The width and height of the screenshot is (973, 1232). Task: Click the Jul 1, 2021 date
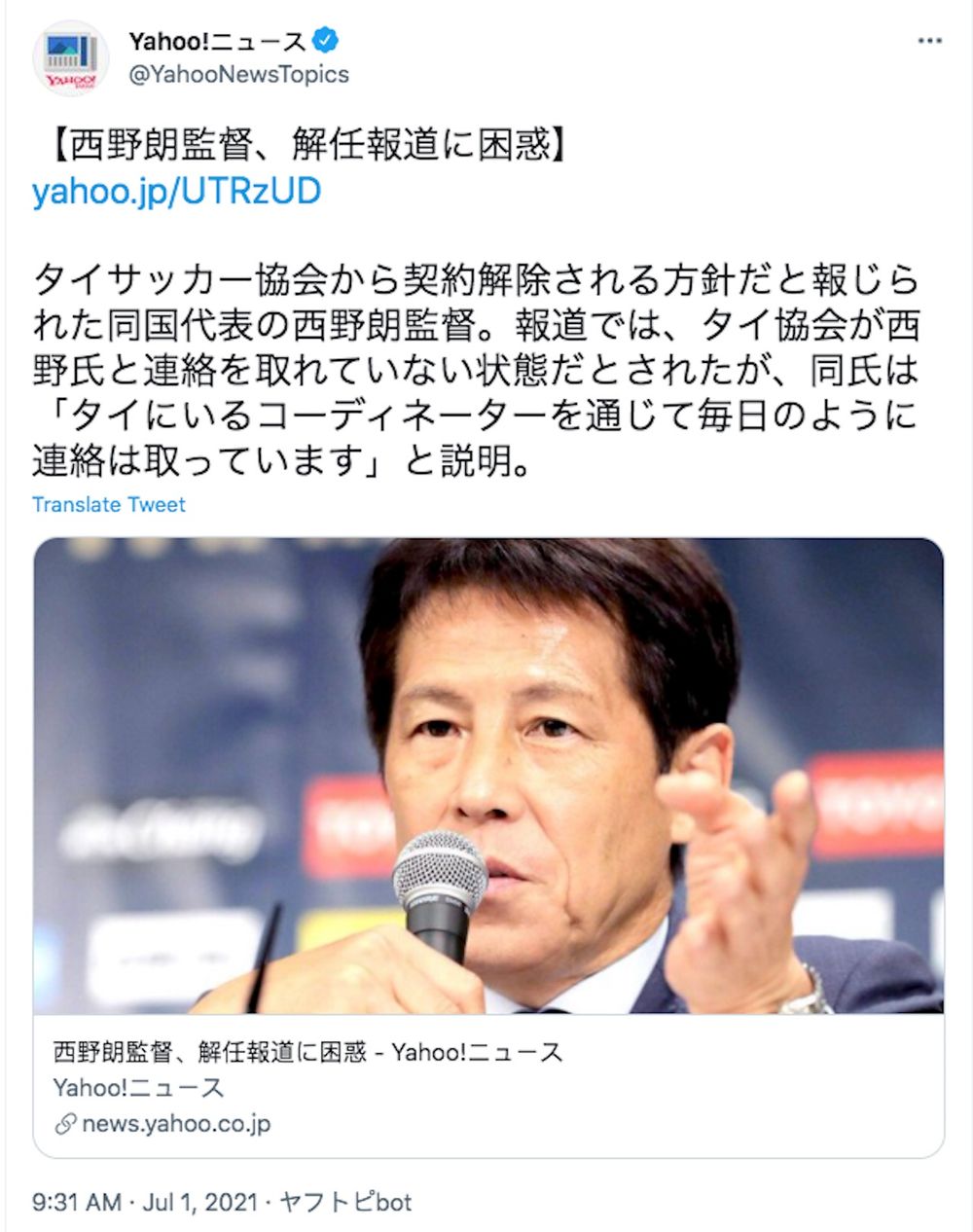pyautogui.click(x=197, y=1202)
